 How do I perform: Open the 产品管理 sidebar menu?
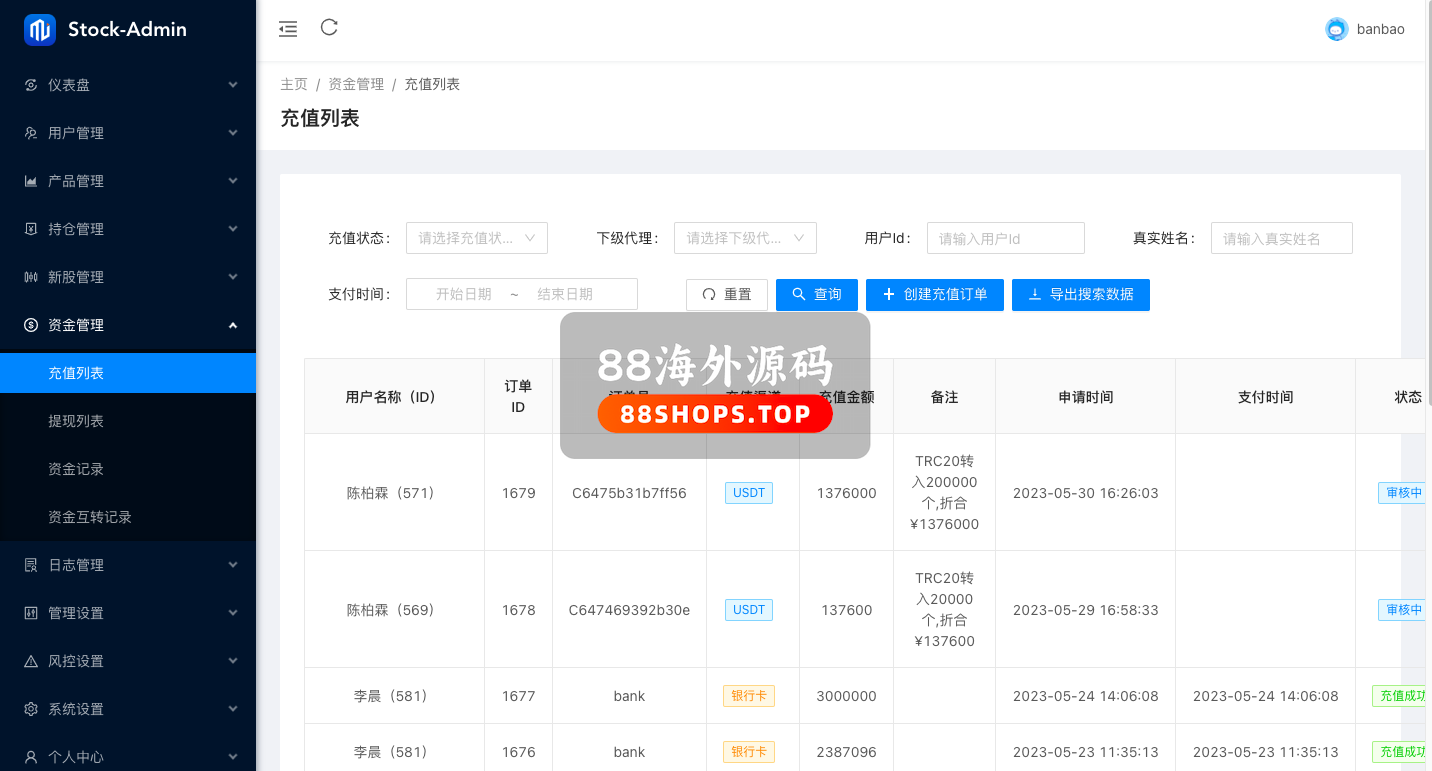(x=128, y=181)
